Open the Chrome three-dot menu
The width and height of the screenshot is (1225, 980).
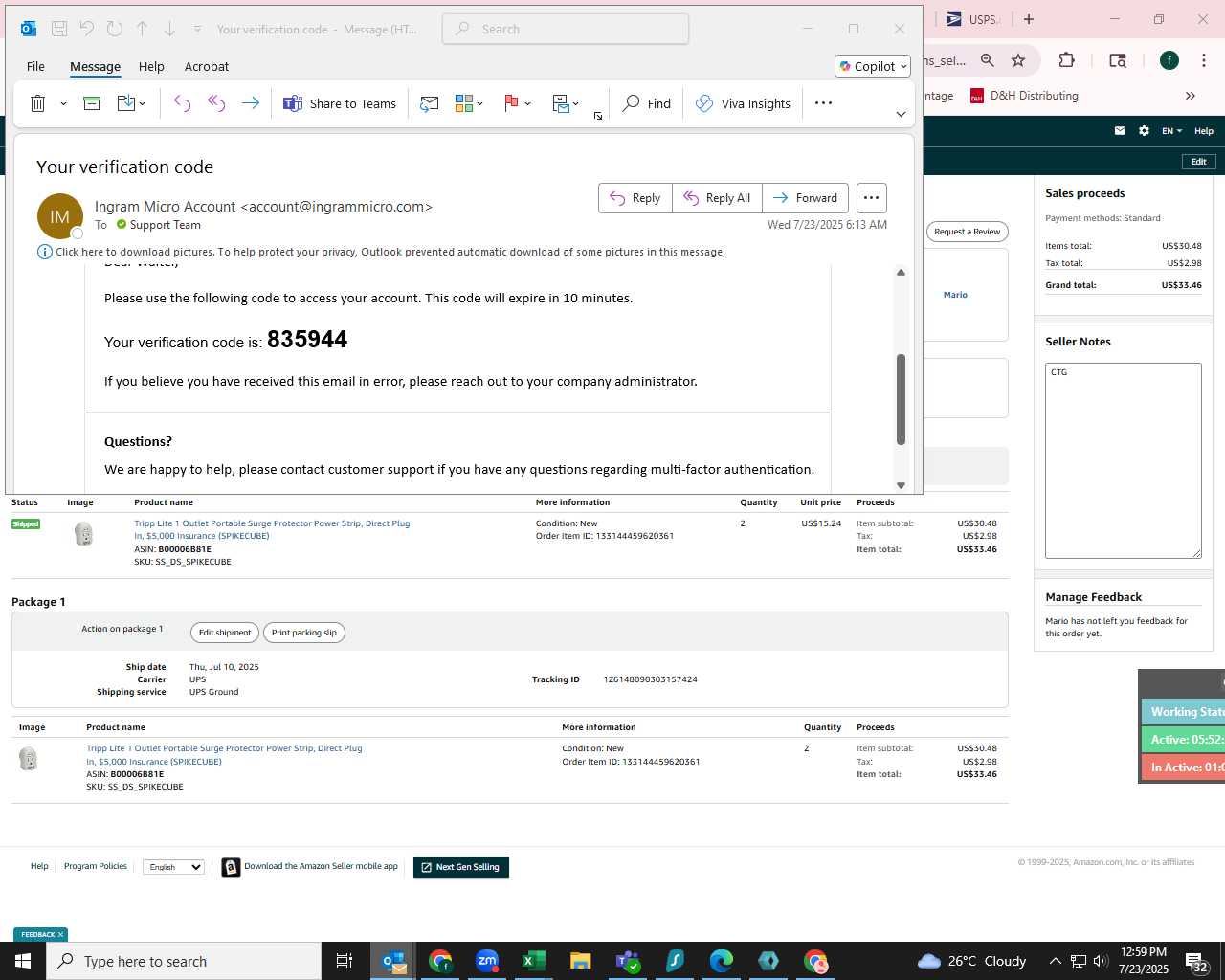(x=1202, y=60)
